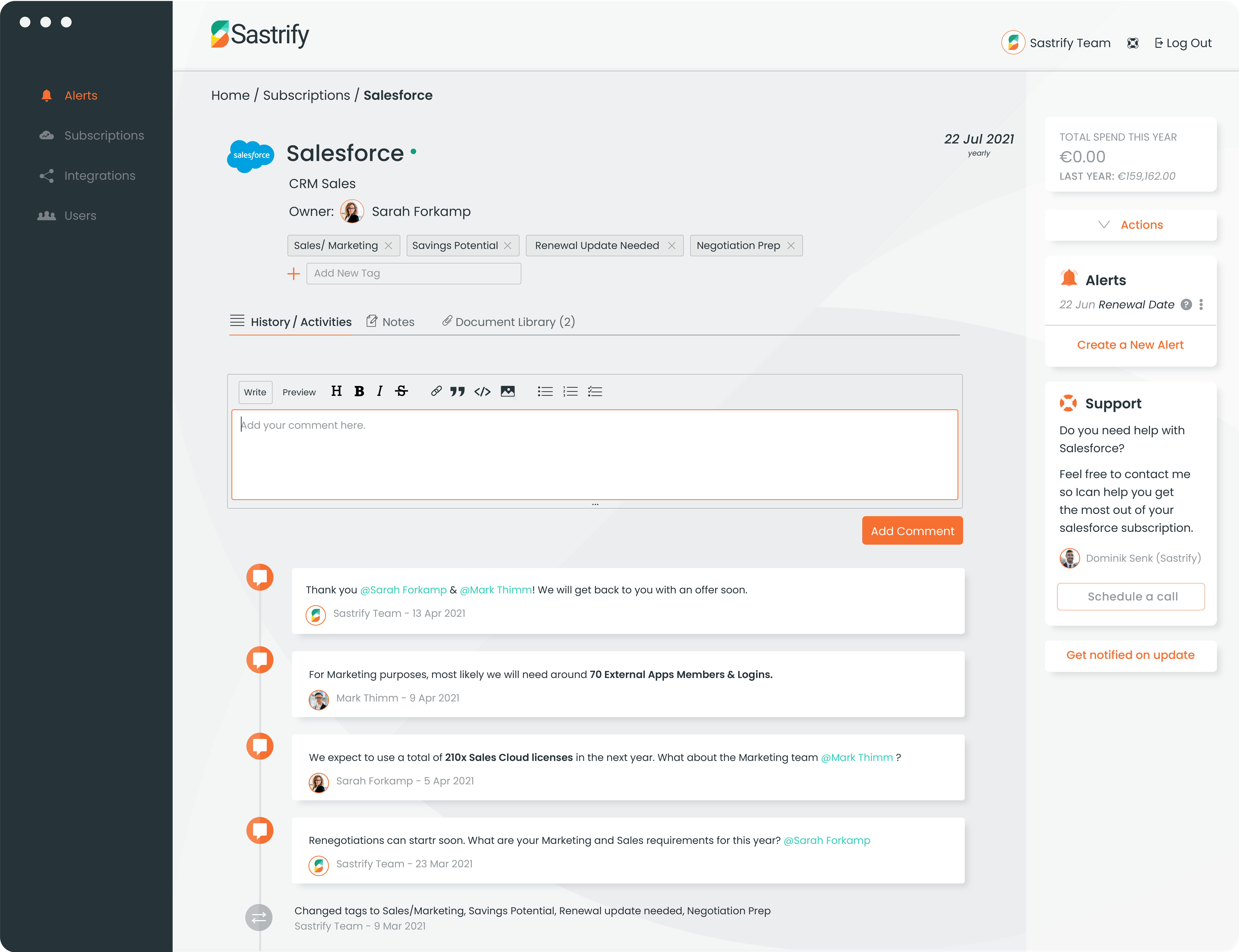
Task: Insert a code block
Action: pos(482,392)
